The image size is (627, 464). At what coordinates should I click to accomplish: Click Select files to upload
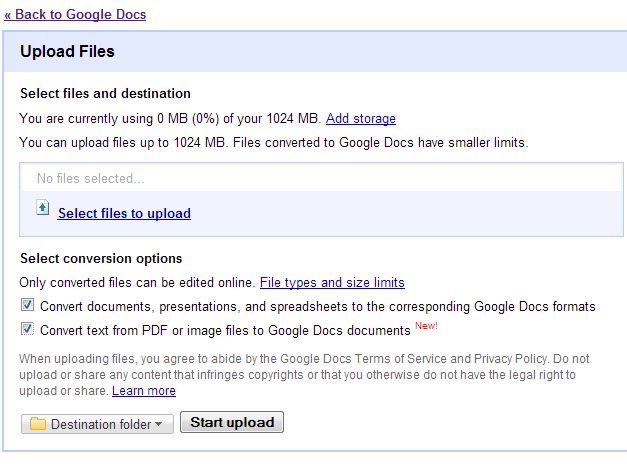(x=124, y=213)
